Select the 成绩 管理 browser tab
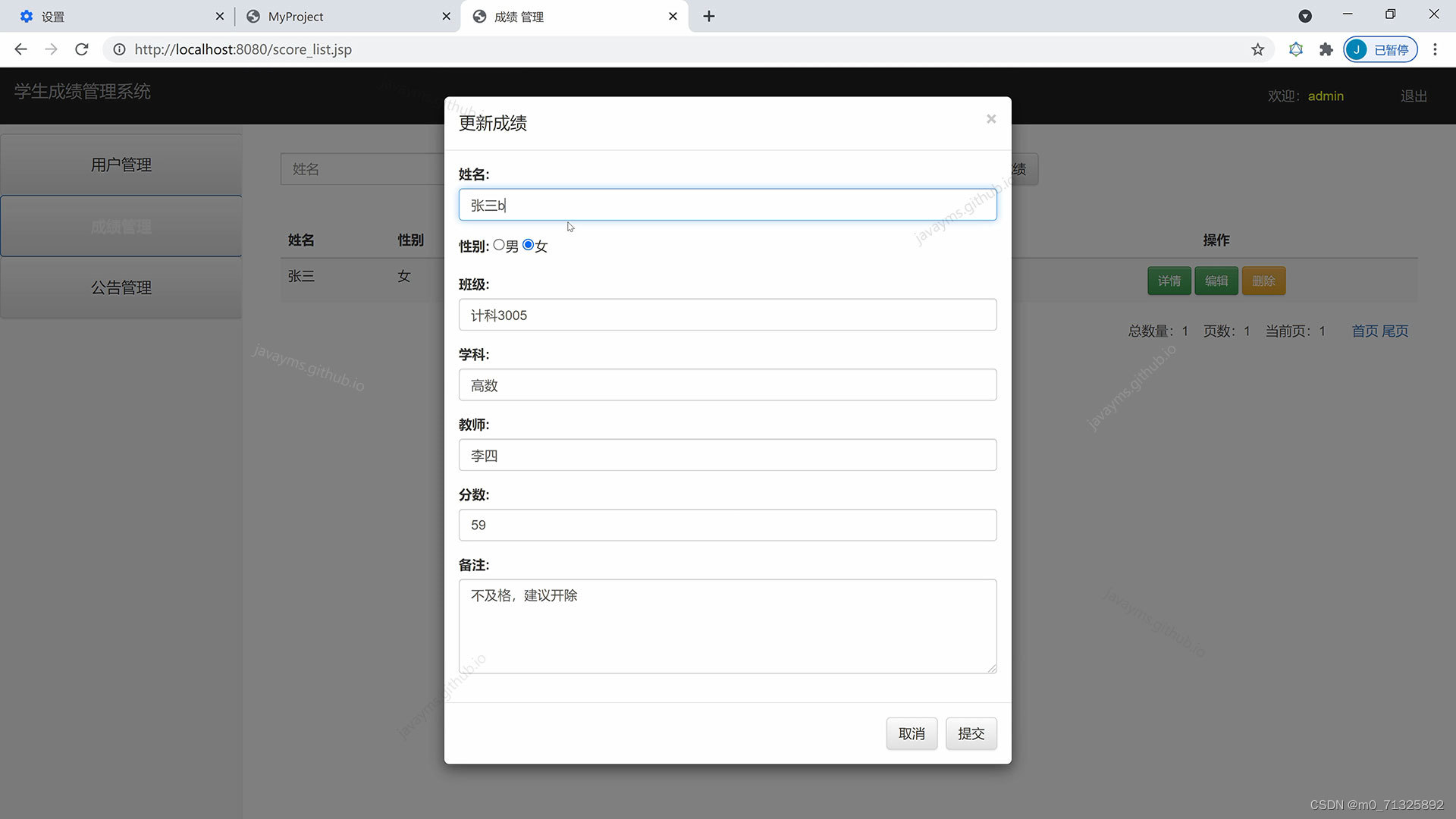Image resolution: width=1456 pixels, height=819 pixels. click(x=574, y=16)
